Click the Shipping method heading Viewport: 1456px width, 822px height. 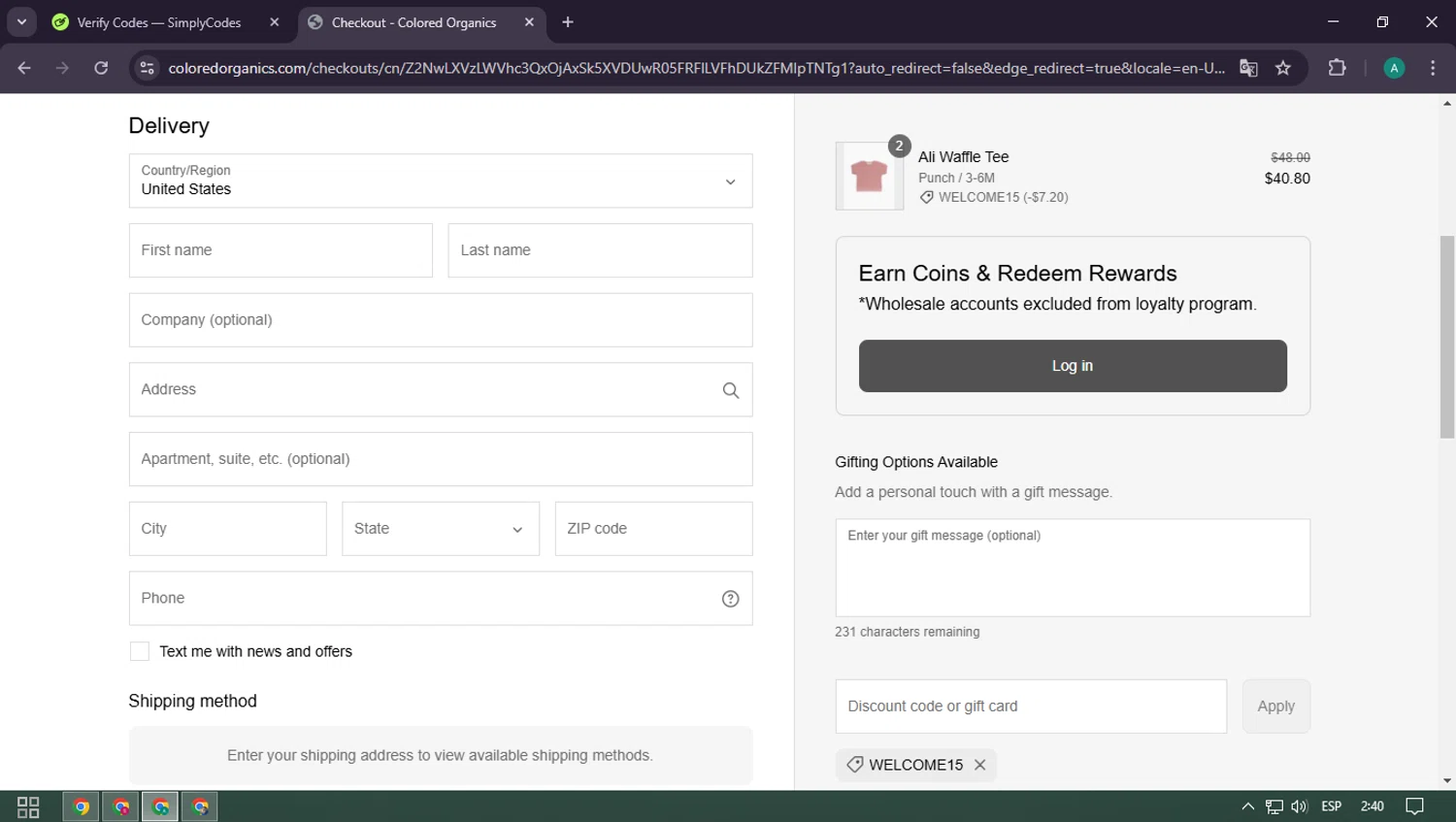click(x=192, y=701)
